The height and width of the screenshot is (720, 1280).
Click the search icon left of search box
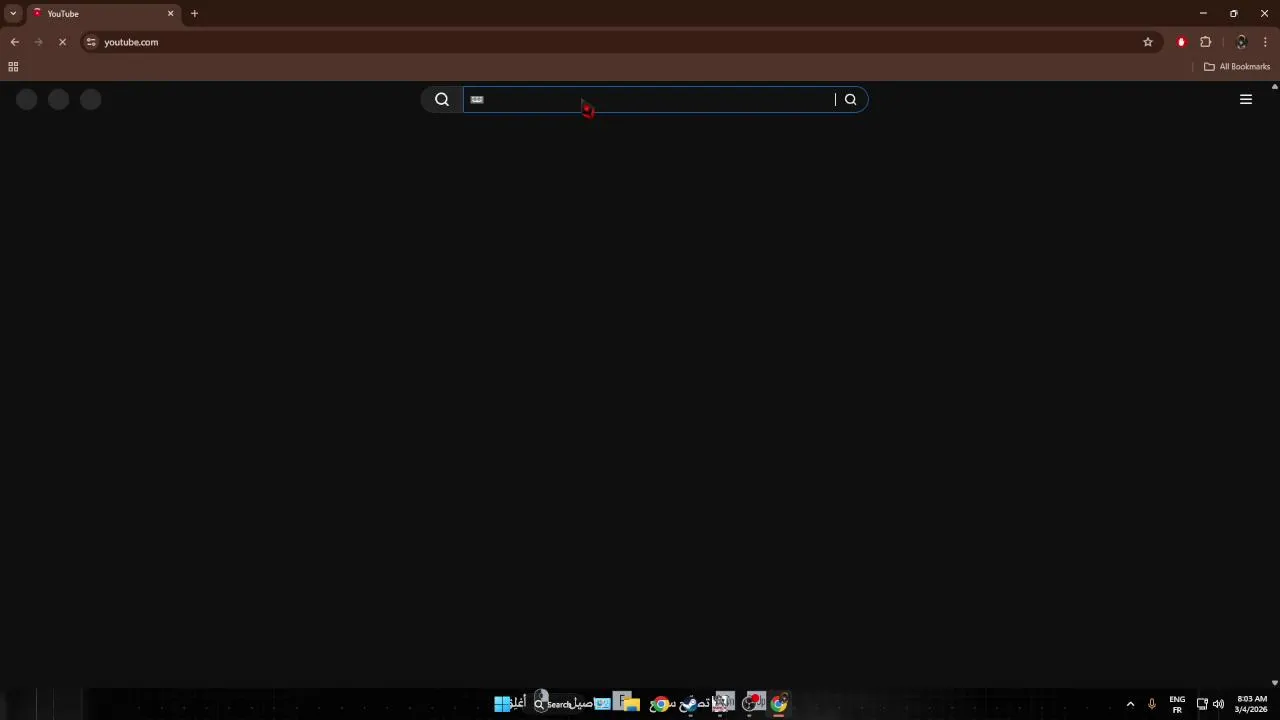point(442,99)
